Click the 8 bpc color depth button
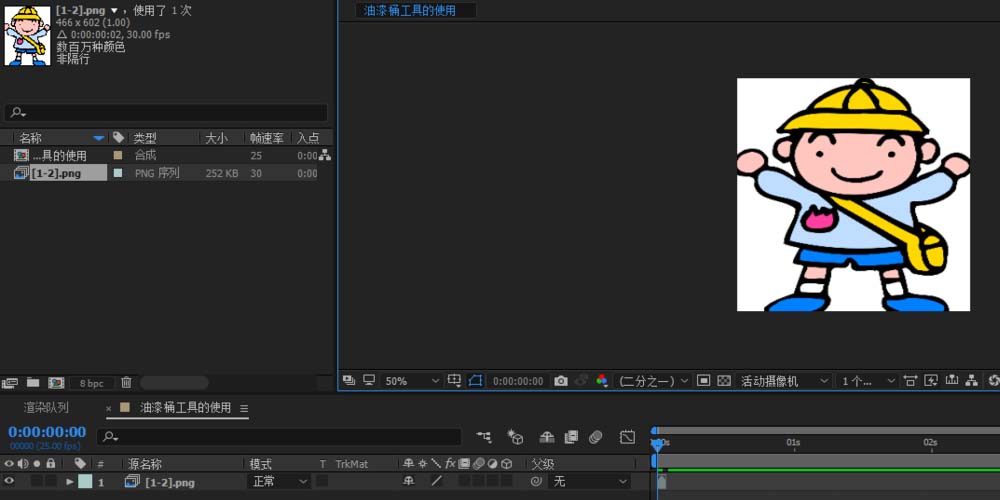The image size is (1000, 500). point(92,383)
